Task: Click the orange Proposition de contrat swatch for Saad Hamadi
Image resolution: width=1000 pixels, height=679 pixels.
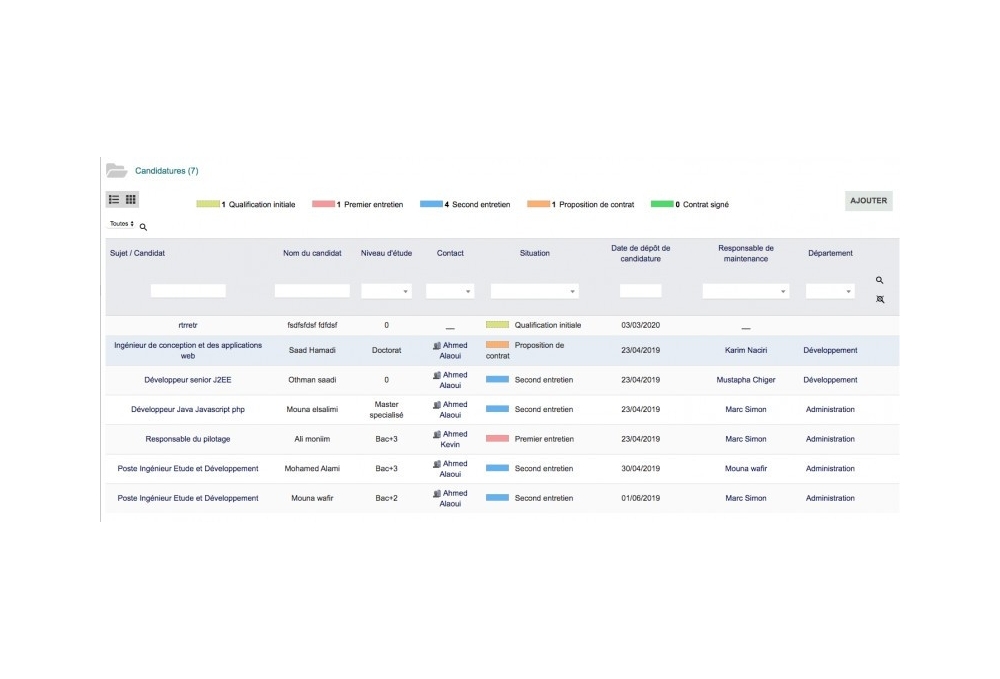Action: click(x=497, y=347)
